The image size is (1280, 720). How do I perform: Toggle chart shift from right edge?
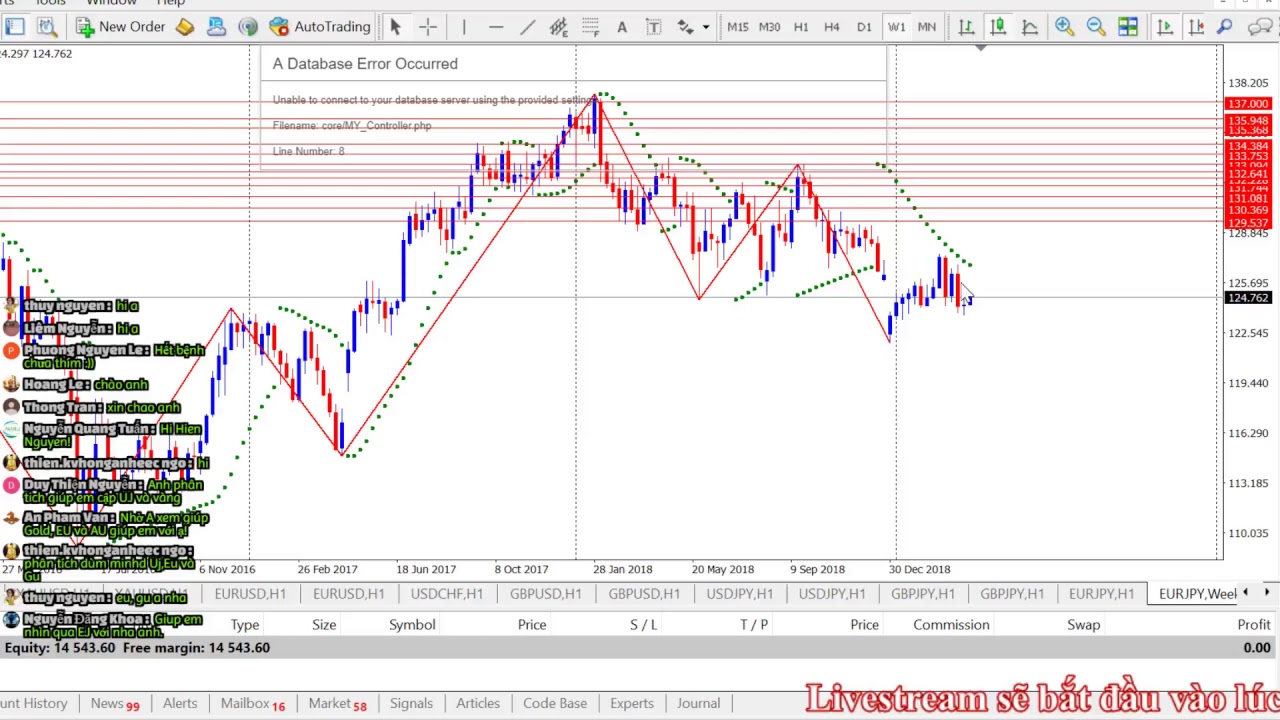click(1196, 27)
